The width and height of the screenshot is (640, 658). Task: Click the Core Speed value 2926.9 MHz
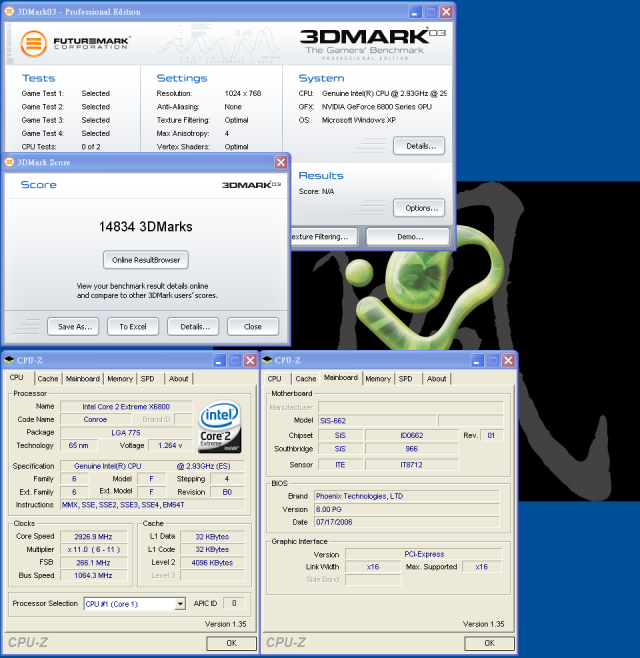click(x=94, y=537)
